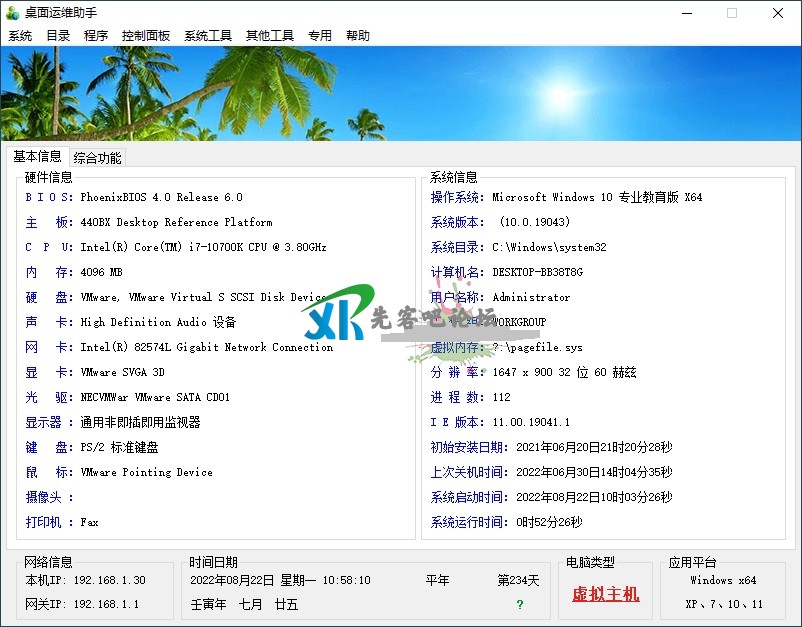Click the green question mark icon

519,605
